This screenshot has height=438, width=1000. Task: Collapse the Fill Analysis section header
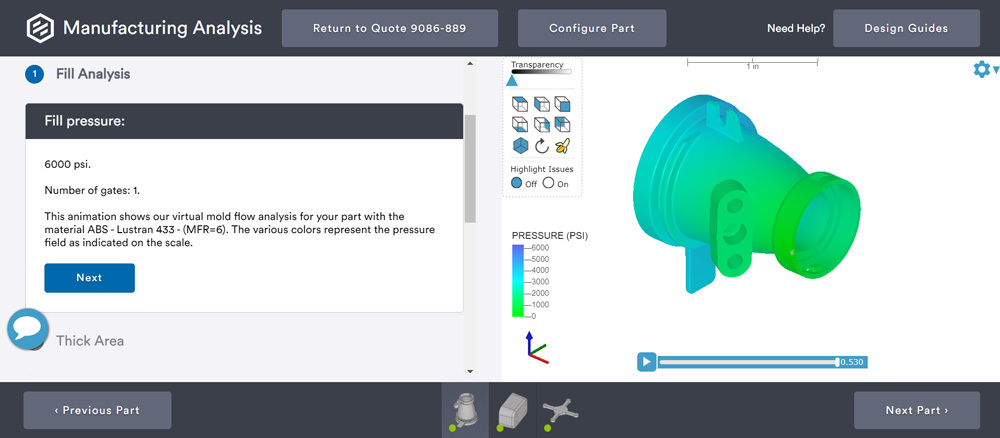(x=93, y=74)
